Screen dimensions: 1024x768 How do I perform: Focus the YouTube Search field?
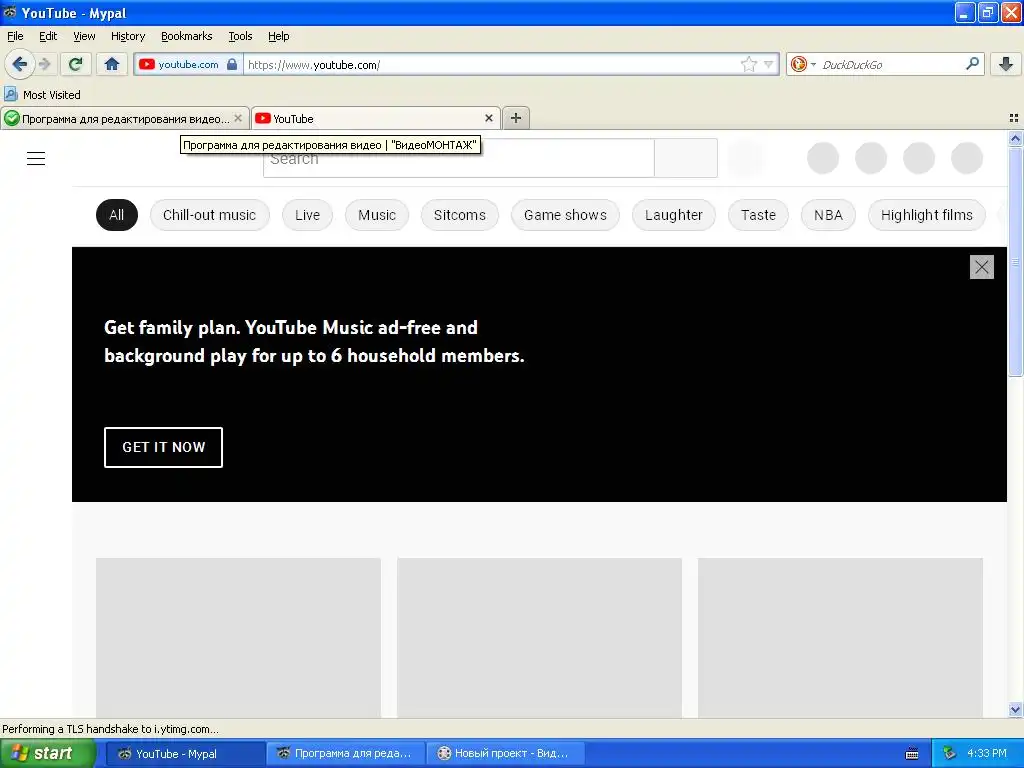[458, 158]
